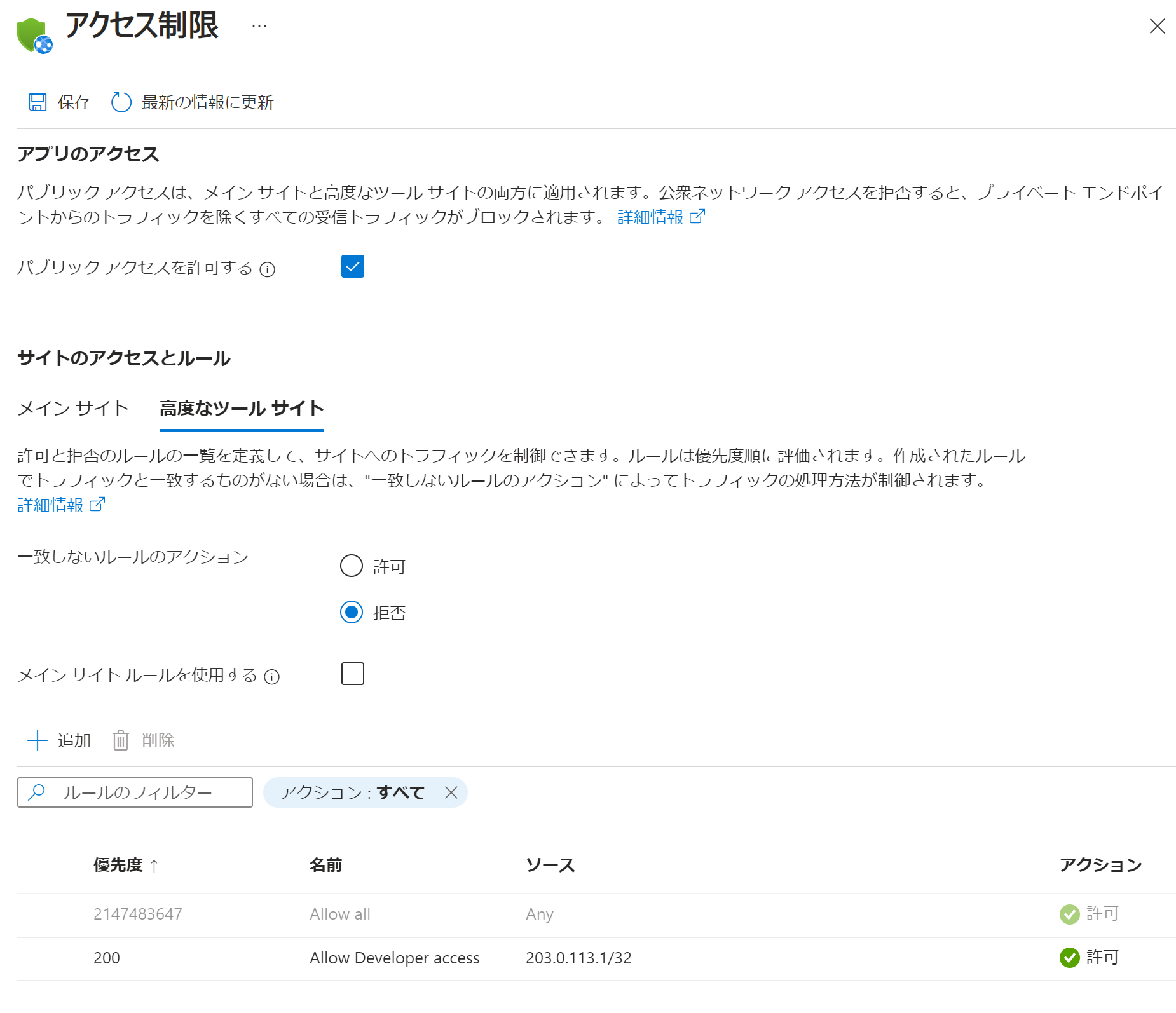The image size is (1176, 1013).
Task: Click green check icon on Allow all row
Action: pos(1070,914)
